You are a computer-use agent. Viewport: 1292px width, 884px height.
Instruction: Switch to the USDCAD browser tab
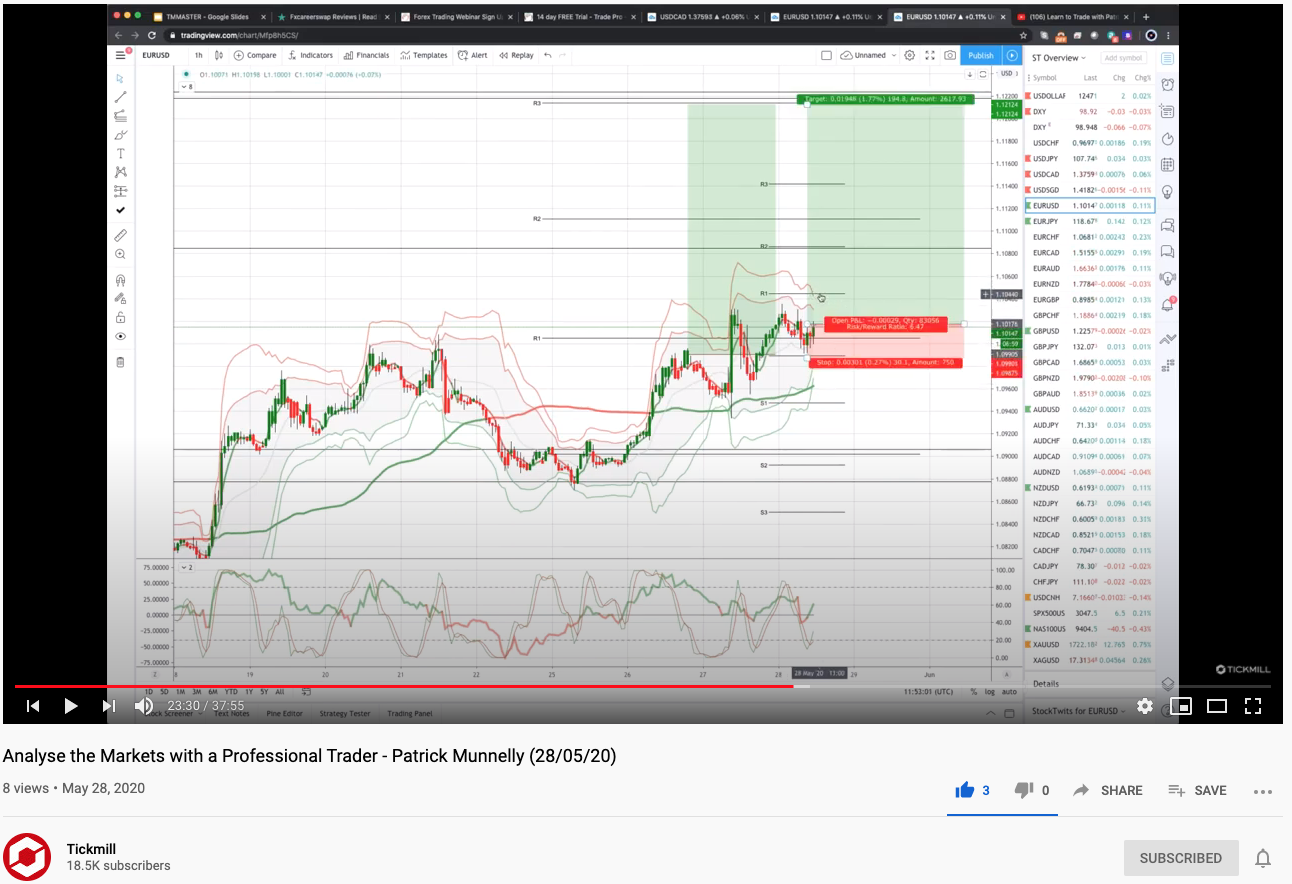tap(703, 17)
